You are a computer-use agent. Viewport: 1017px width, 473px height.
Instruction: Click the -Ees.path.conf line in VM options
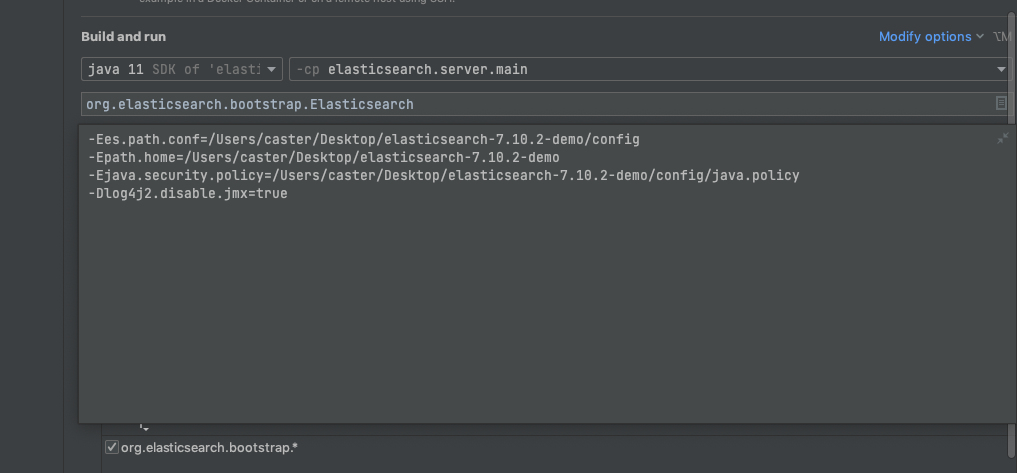click(364, 139)
